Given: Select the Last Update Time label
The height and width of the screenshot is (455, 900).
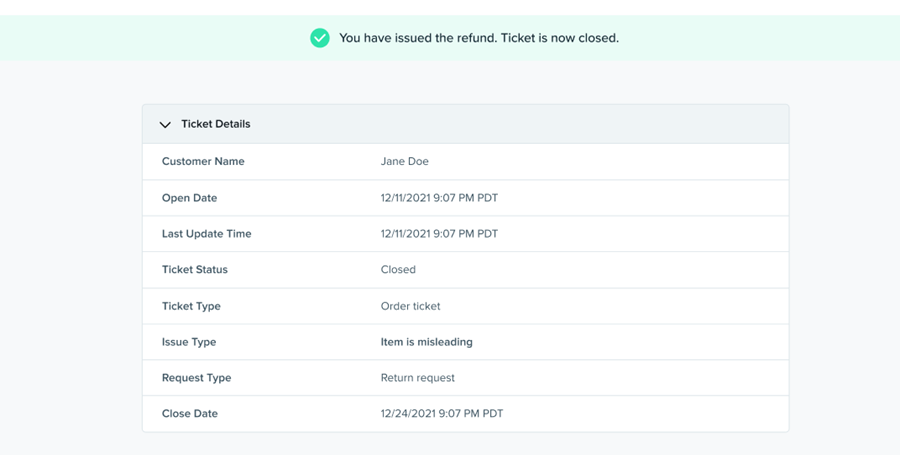Looking at the screenshot, I should (x=206, y=234).
